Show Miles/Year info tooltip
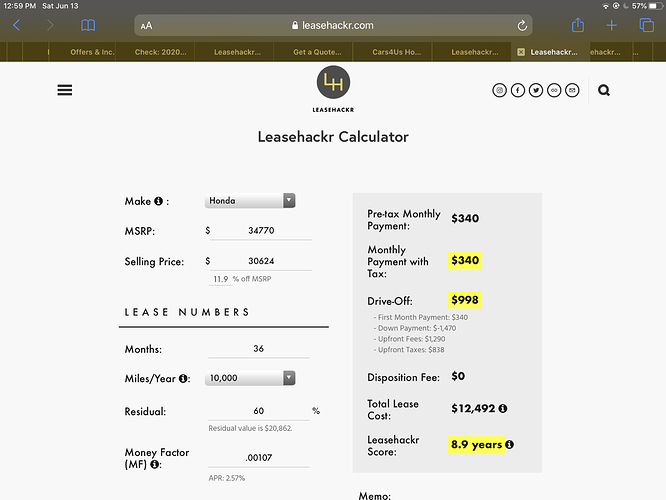666x500 pixels. [x=183, y=378]
